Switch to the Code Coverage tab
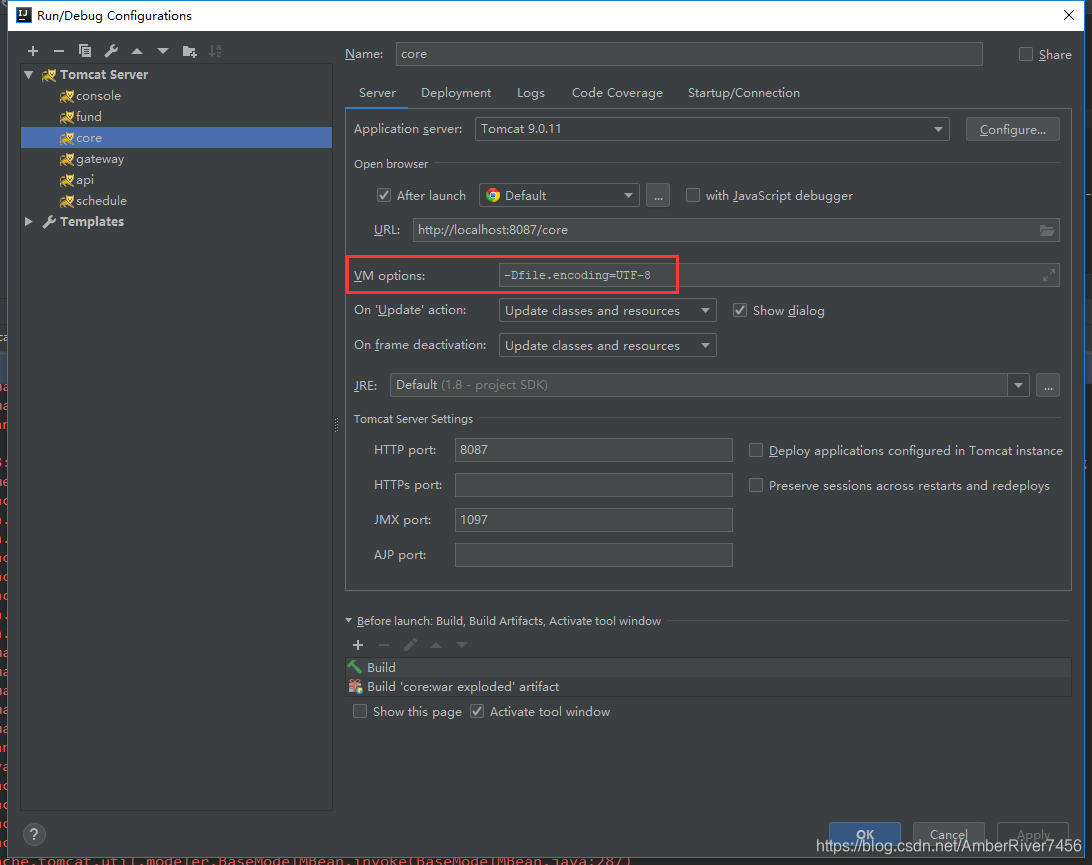This screenshot has width=1092, height=865. coord(617,93)
